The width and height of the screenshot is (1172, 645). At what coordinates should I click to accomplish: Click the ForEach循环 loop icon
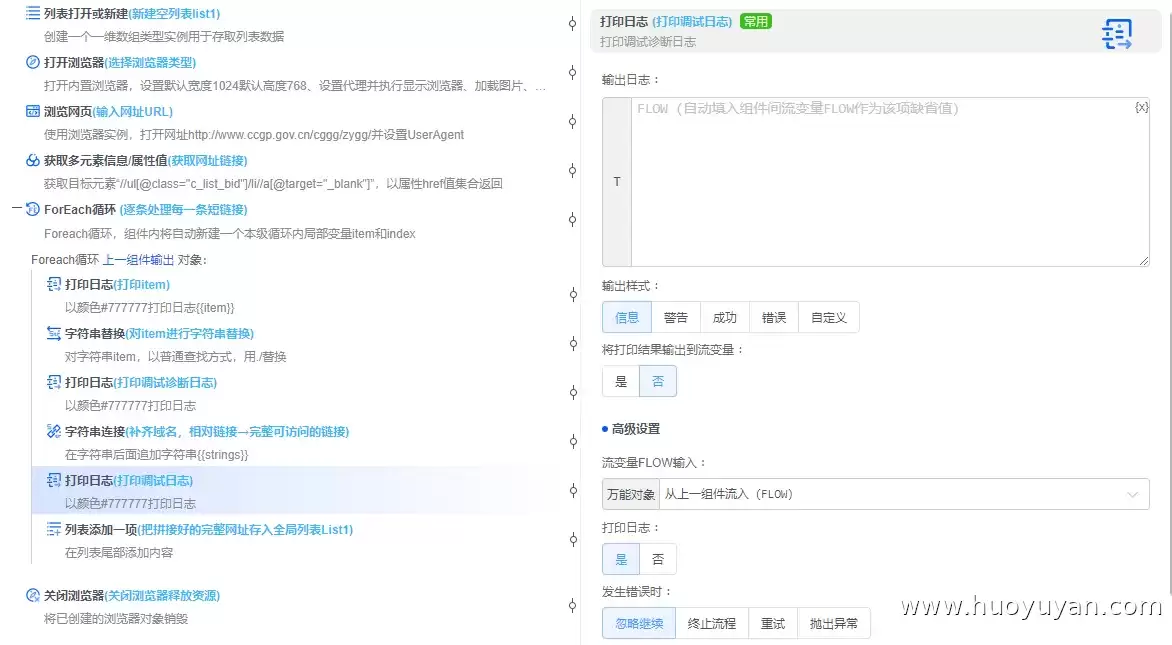[33, 209]
